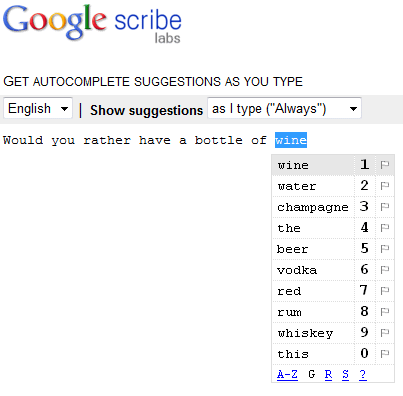
Task: Click the A-Z sort link
Action: pyautogui.click(x=287, y=374)
